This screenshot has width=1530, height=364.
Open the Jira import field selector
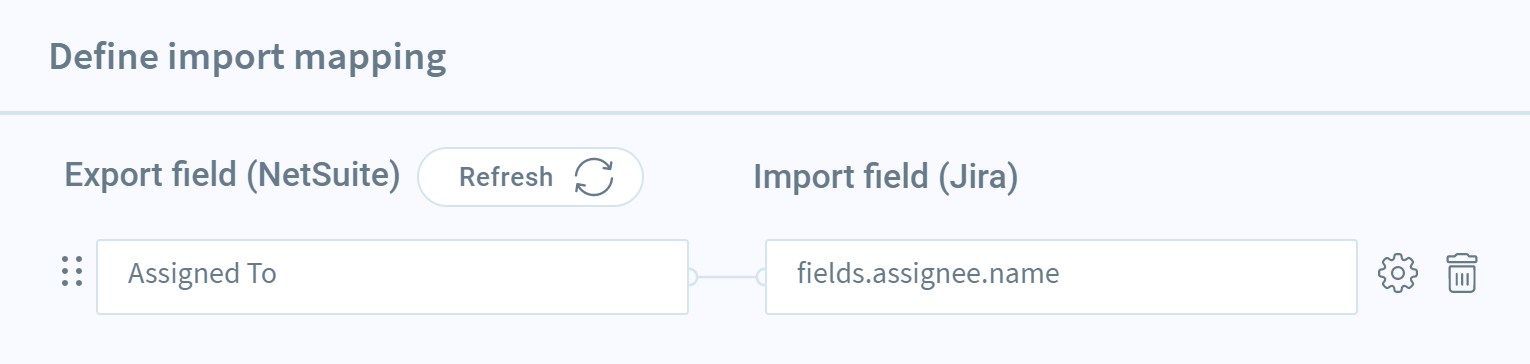1061,276
